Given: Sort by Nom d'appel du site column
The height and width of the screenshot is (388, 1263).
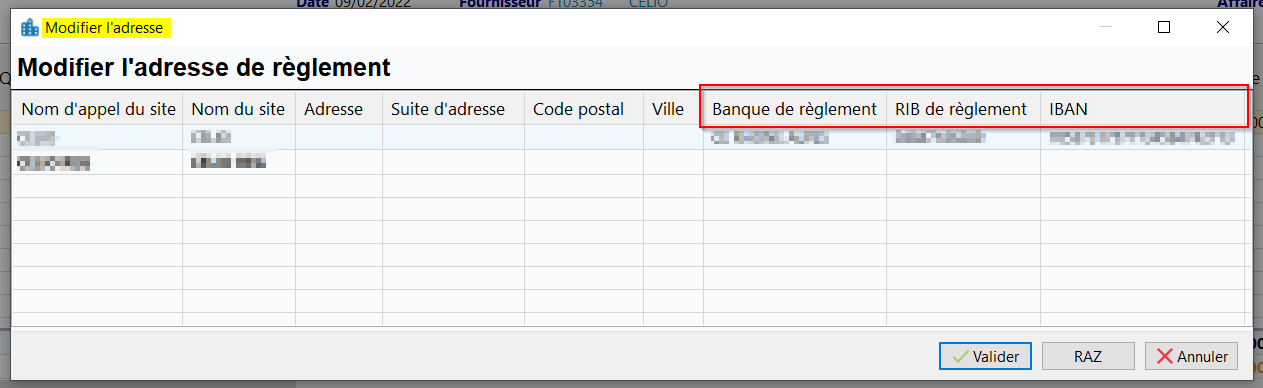Looking at the screenshot, I should click(98, 109).
